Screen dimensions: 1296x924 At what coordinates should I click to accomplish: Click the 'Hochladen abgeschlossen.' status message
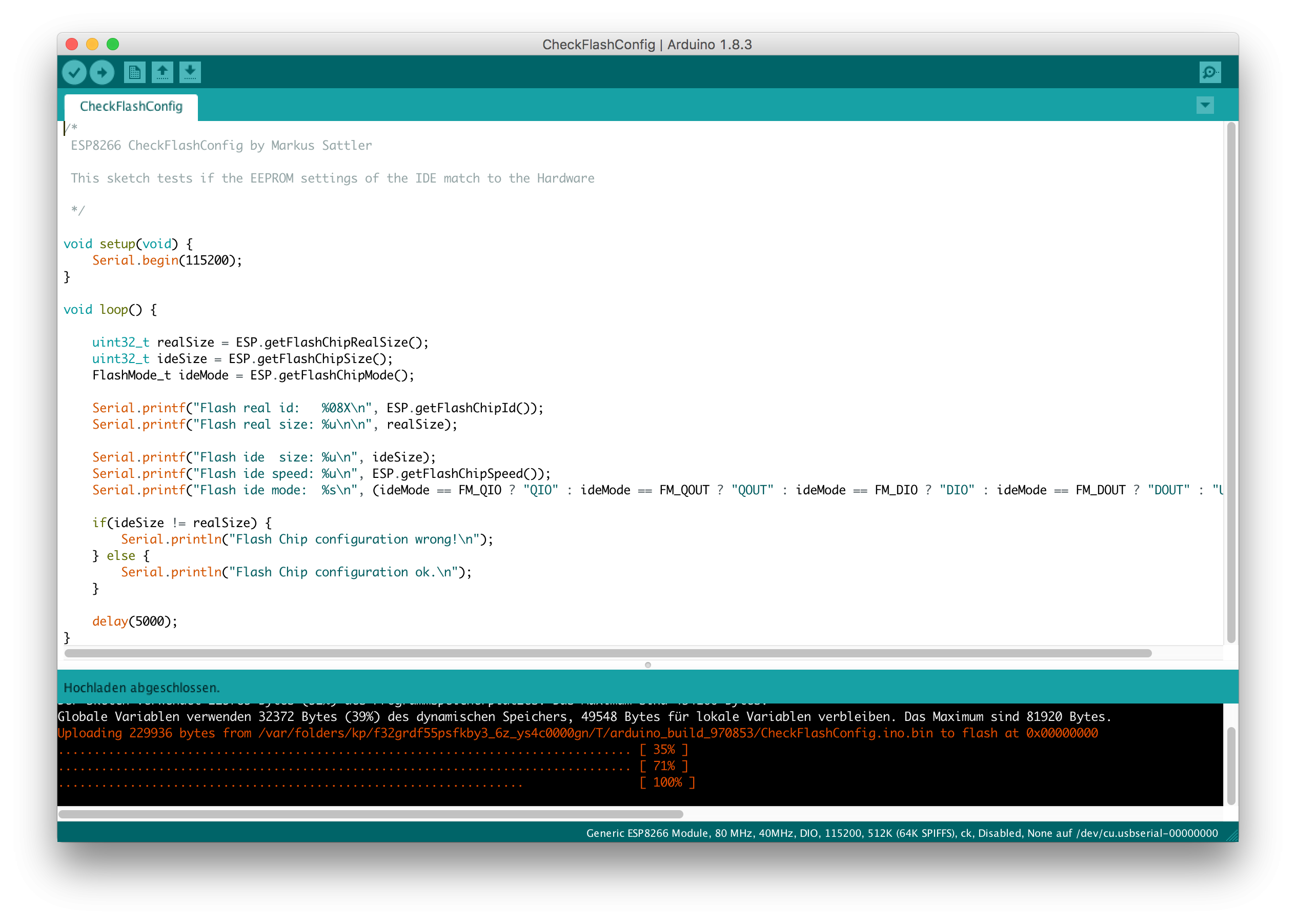[x=141, y=688]
